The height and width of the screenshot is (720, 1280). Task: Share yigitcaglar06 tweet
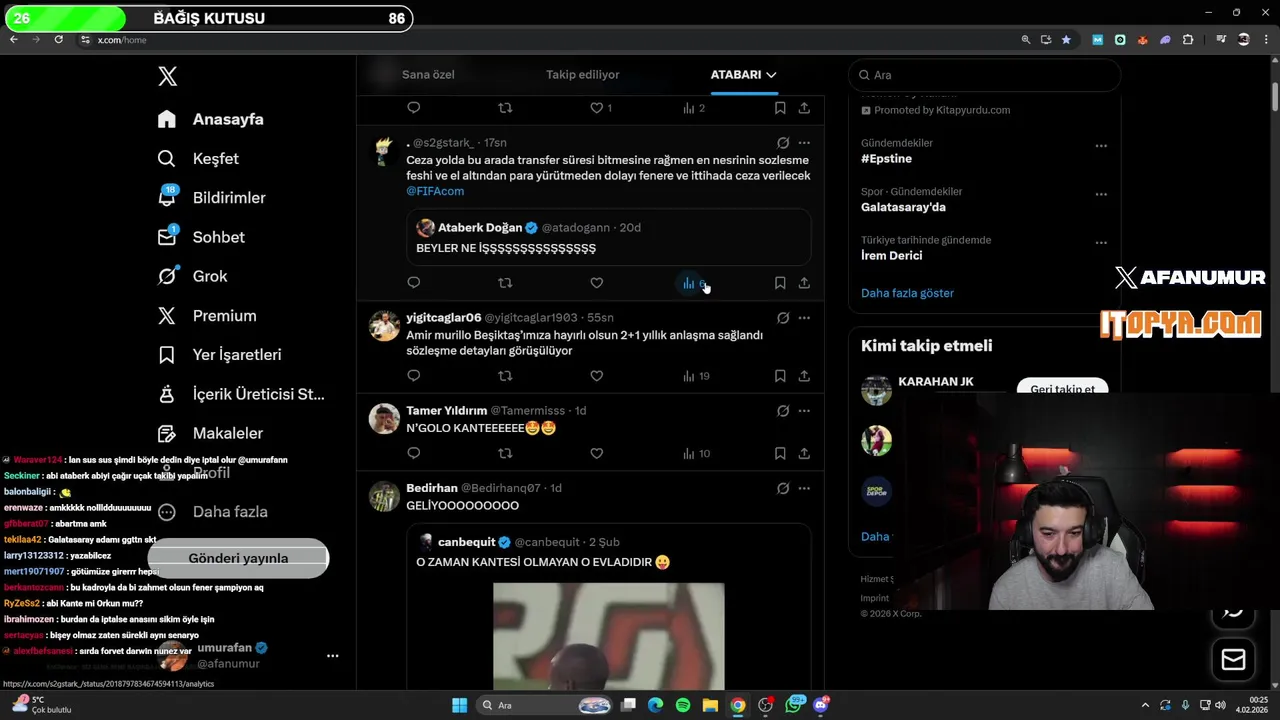804,376
